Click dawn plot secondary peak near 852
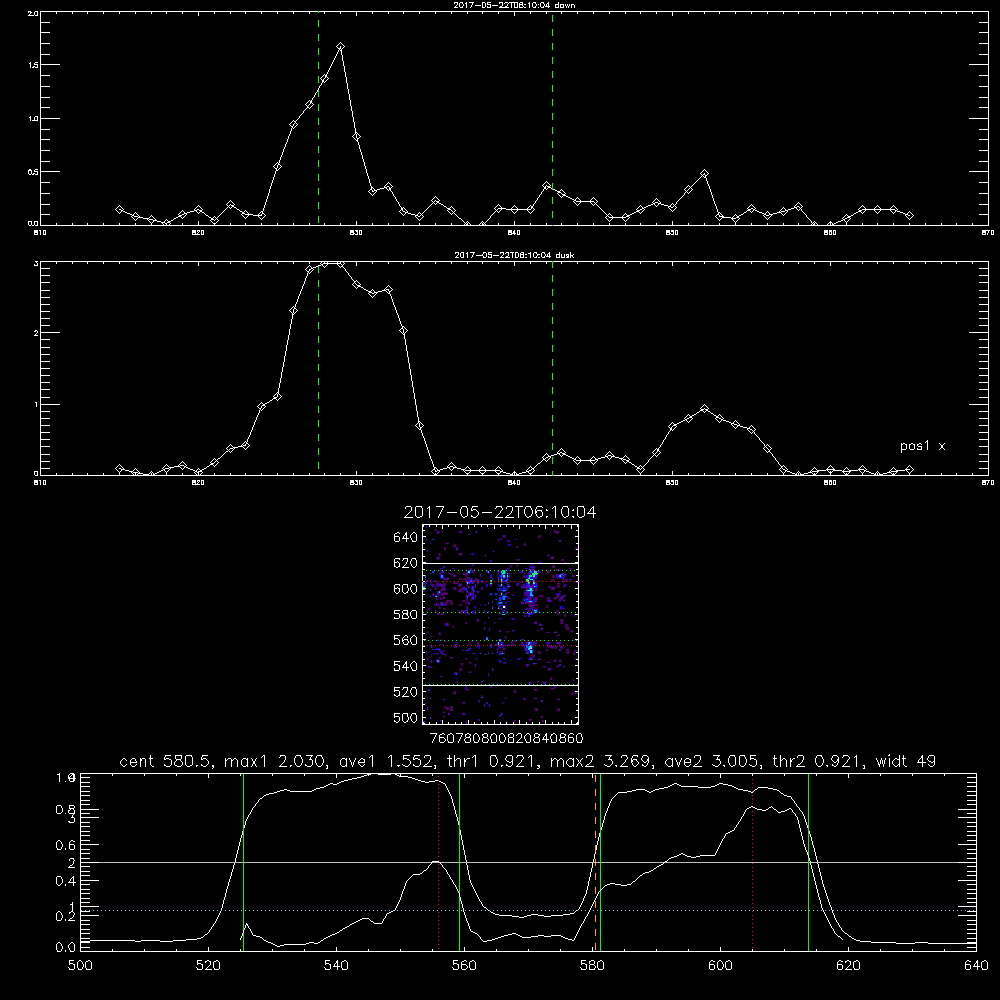1000x1000 pixels. pos(704,173)
